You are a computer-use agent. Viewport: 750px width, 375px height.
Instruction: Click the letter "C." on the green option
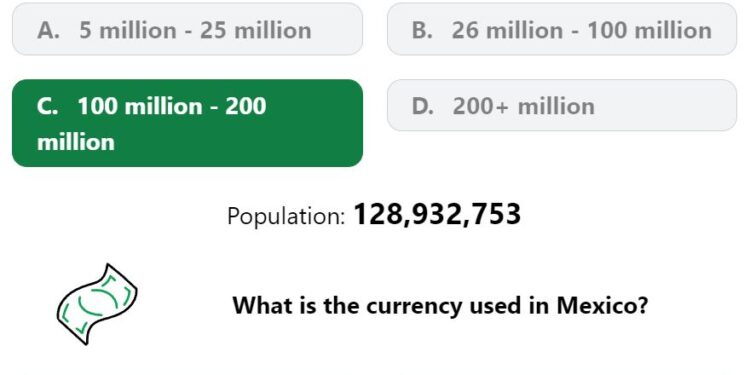[47, 106]
